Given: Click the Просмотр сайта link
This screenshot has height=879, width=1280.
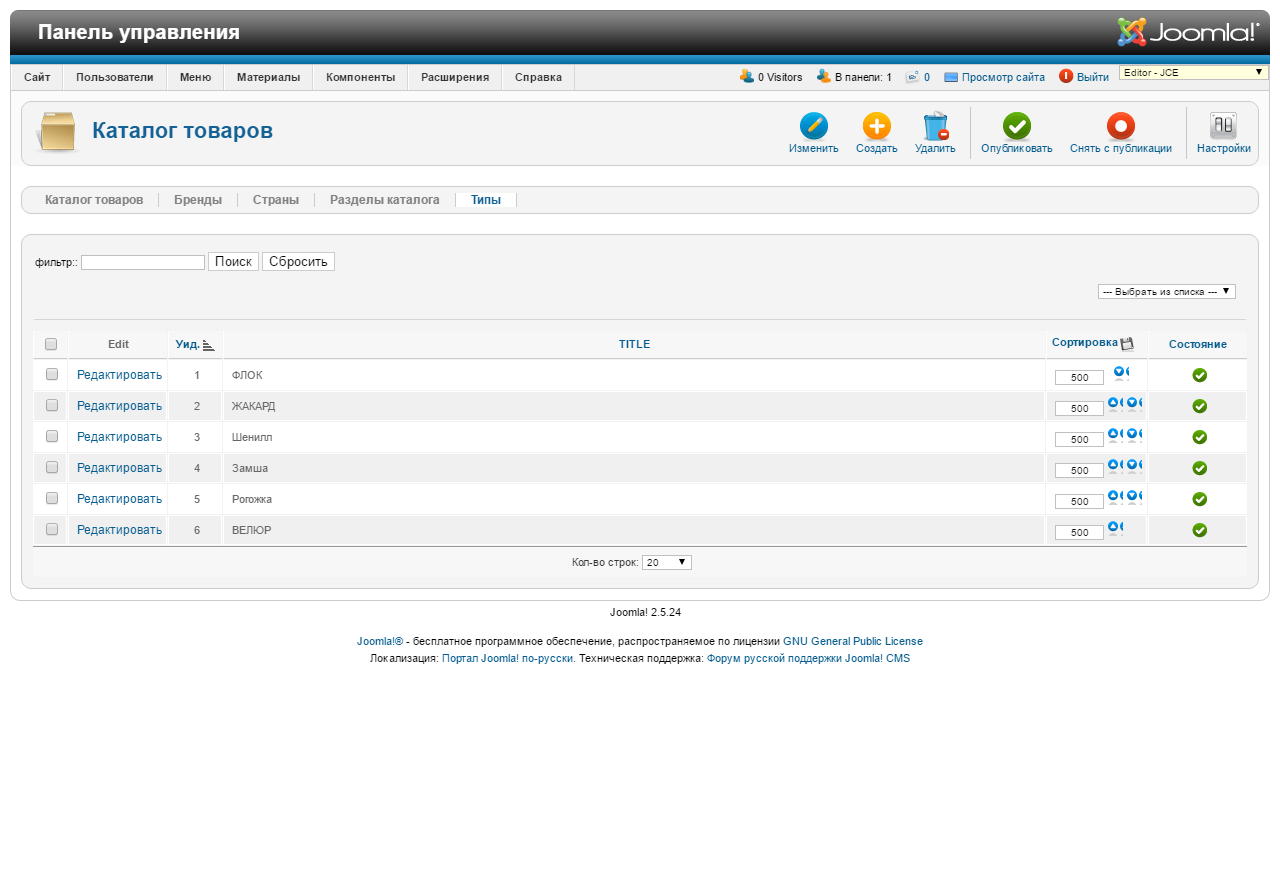Looking at the screenshot, I should (1003, 77).
